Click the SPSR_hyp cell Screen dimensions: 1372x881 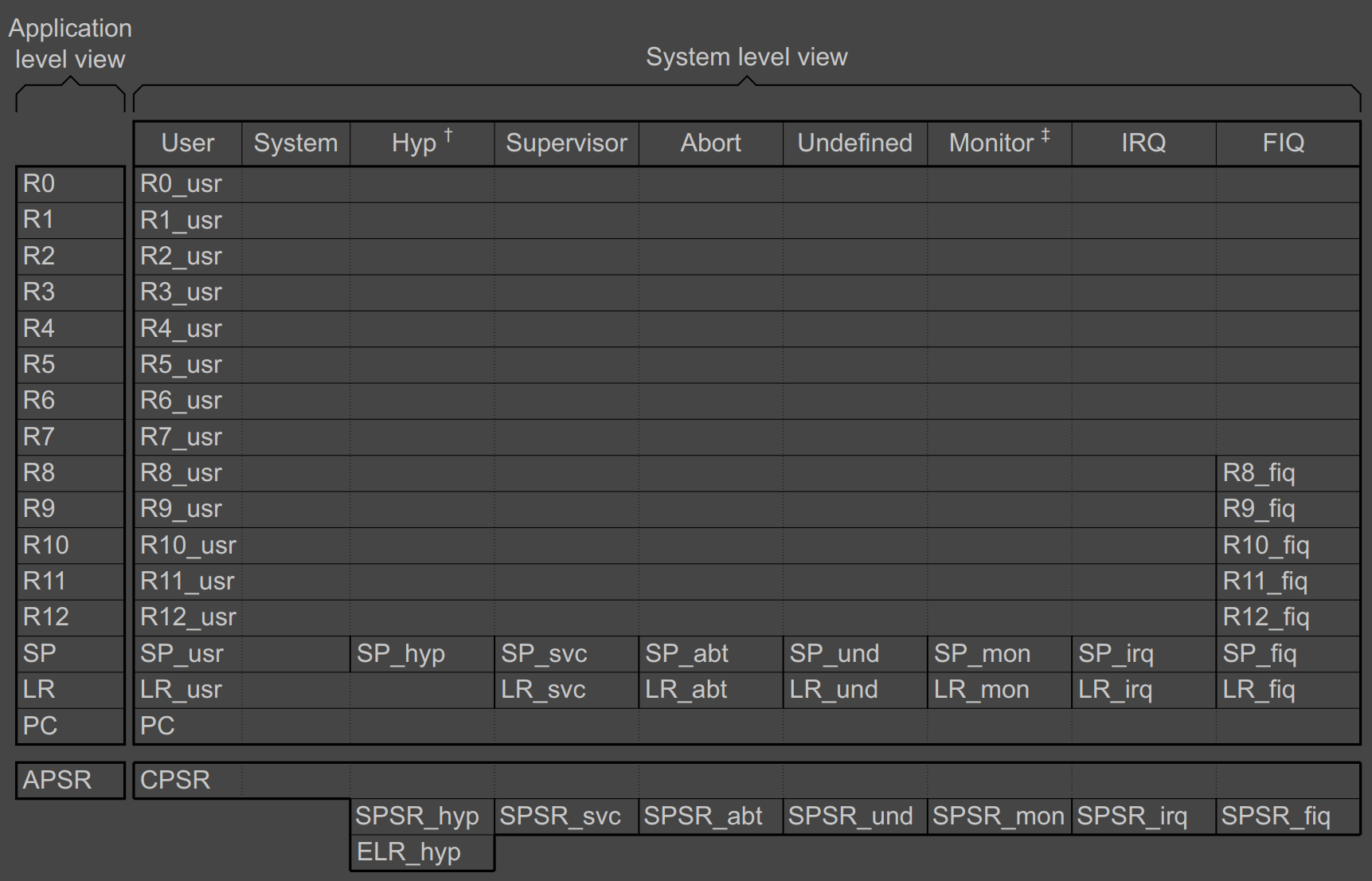pyautogui.click(x=422, y=816)
